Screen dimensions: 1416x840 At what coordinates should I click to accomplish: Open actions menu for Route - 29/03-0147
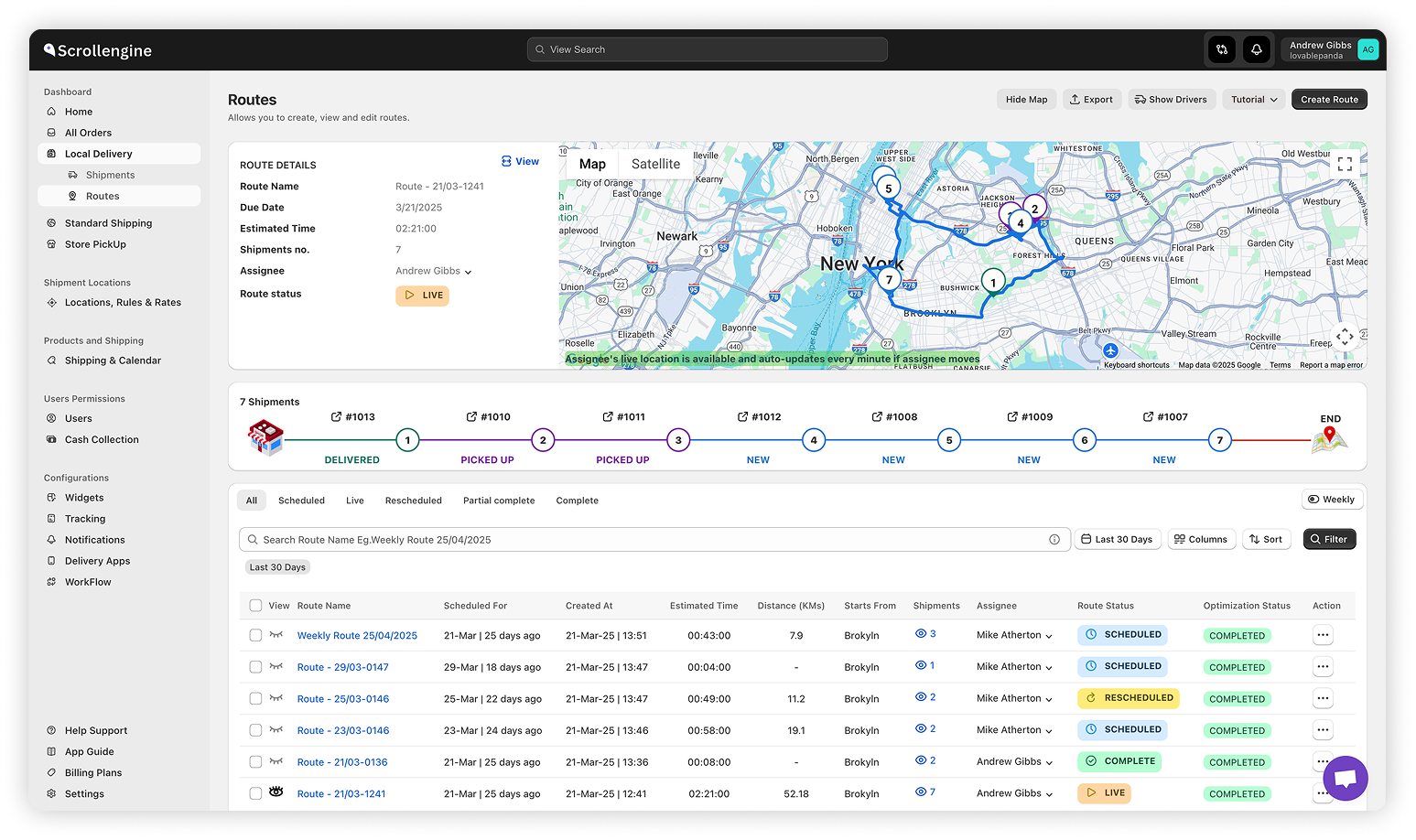click(x=1323, y=667)
